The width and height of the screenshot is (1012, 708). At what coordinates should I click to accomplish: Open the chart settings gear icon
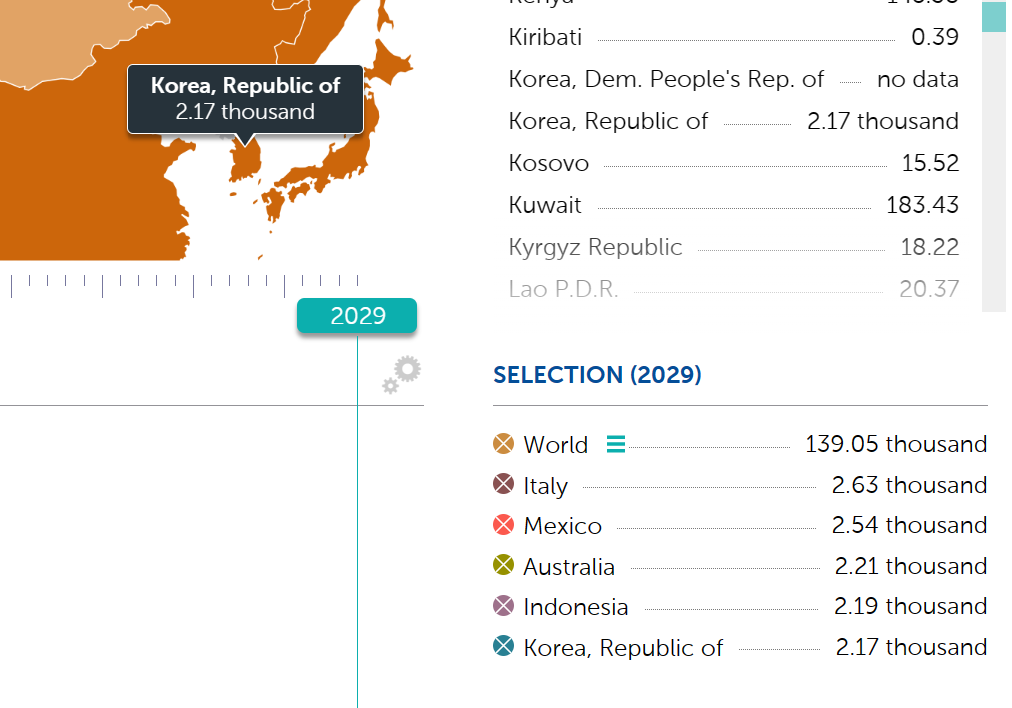click(x=403, y=373)
